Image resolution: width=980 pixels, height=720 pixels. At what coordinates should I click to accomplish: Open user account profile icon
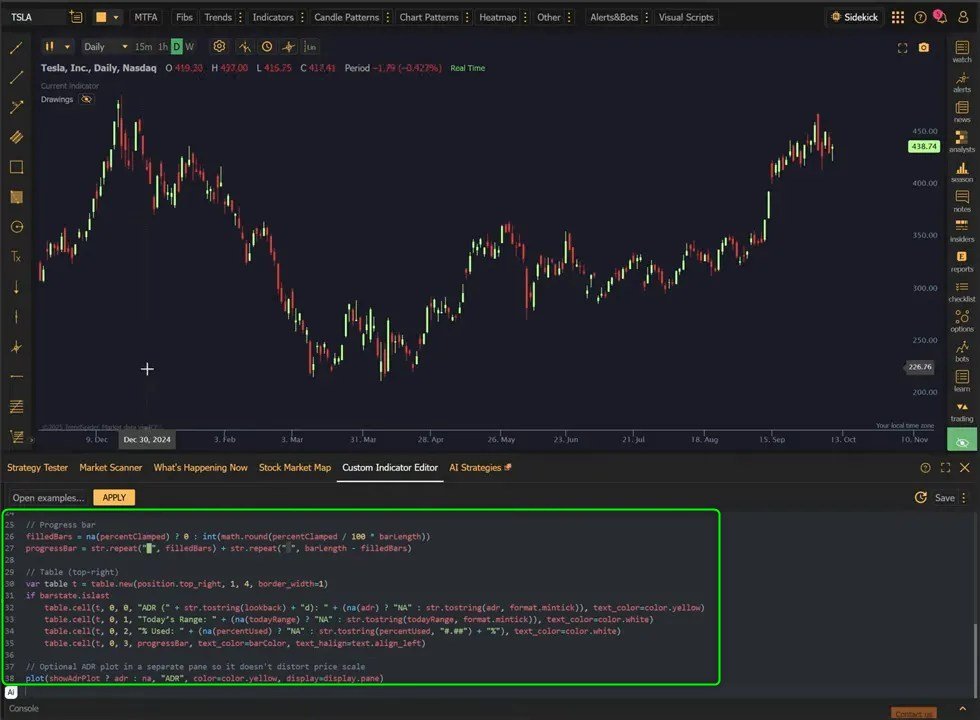963,18
